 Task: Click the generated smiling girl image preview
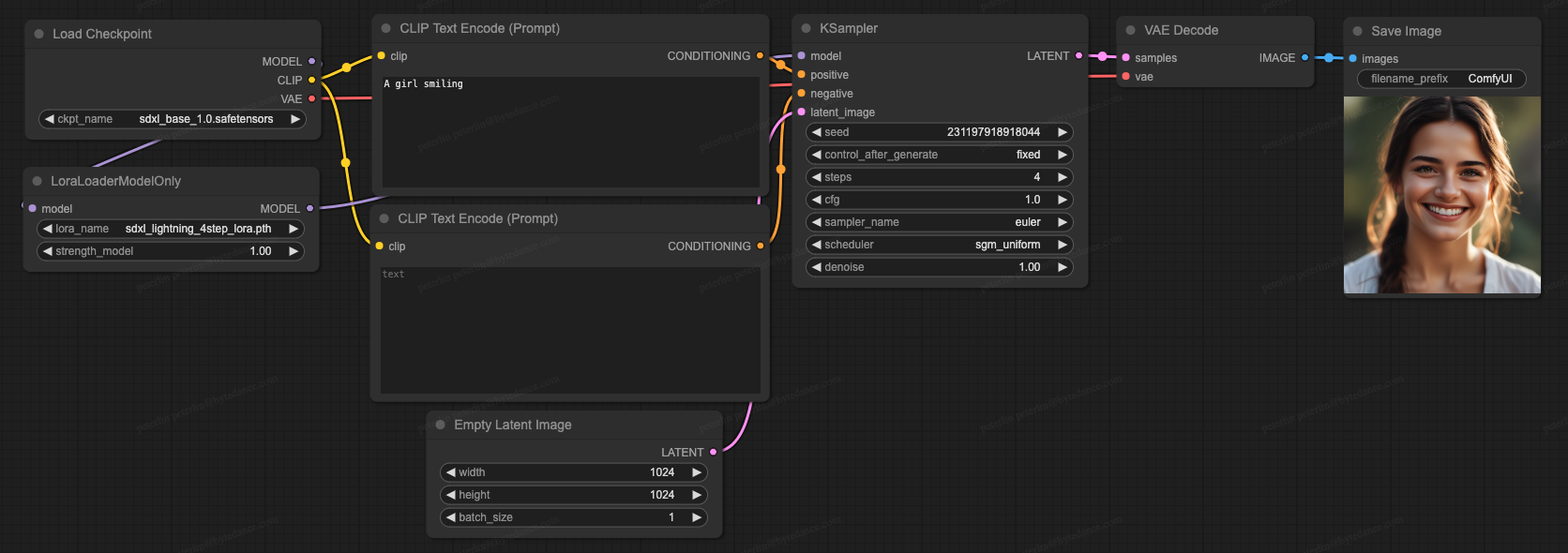[1441, 195]
